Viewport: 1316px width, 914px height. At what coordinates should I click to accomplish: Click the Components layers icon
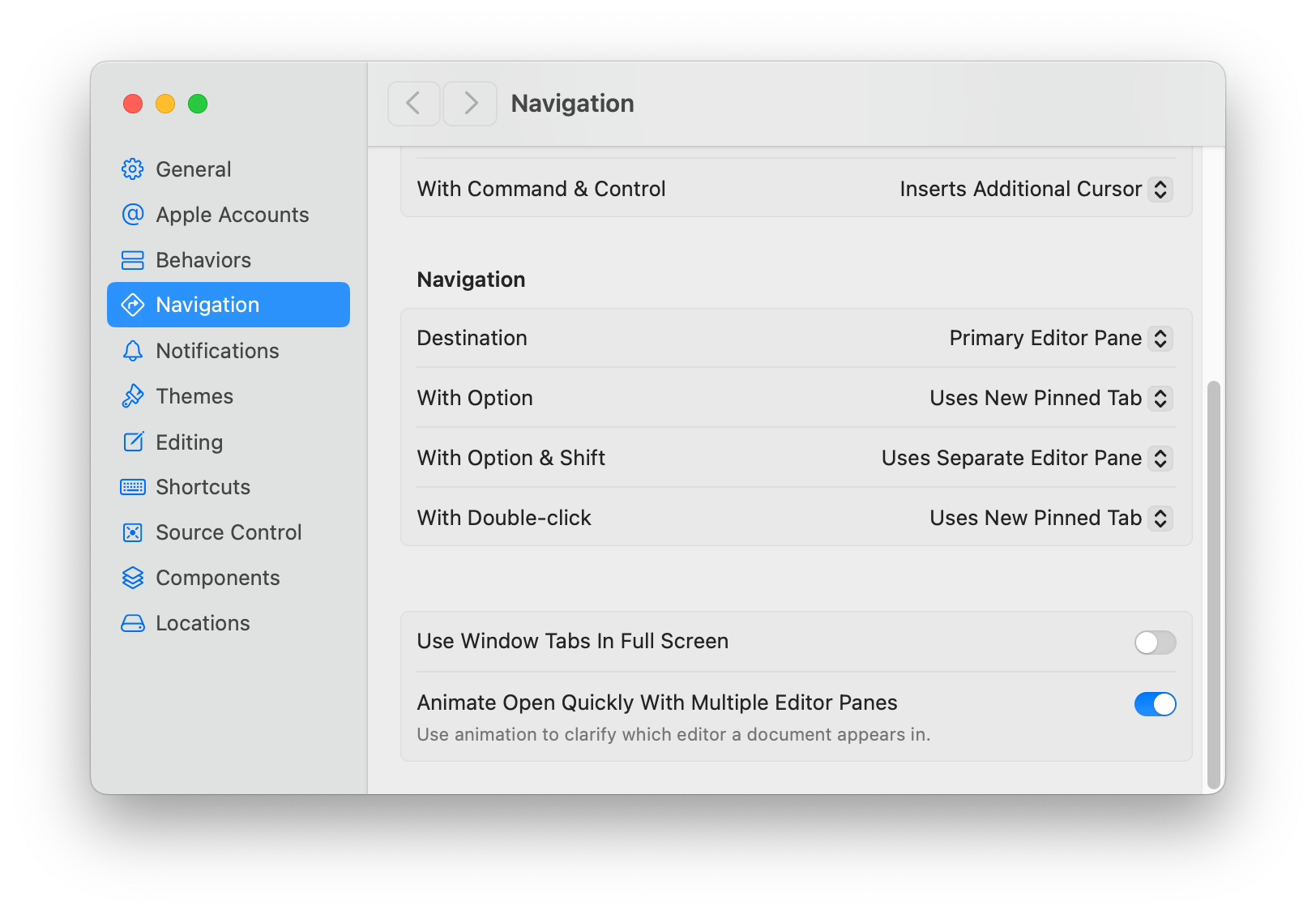pos(133,578)
